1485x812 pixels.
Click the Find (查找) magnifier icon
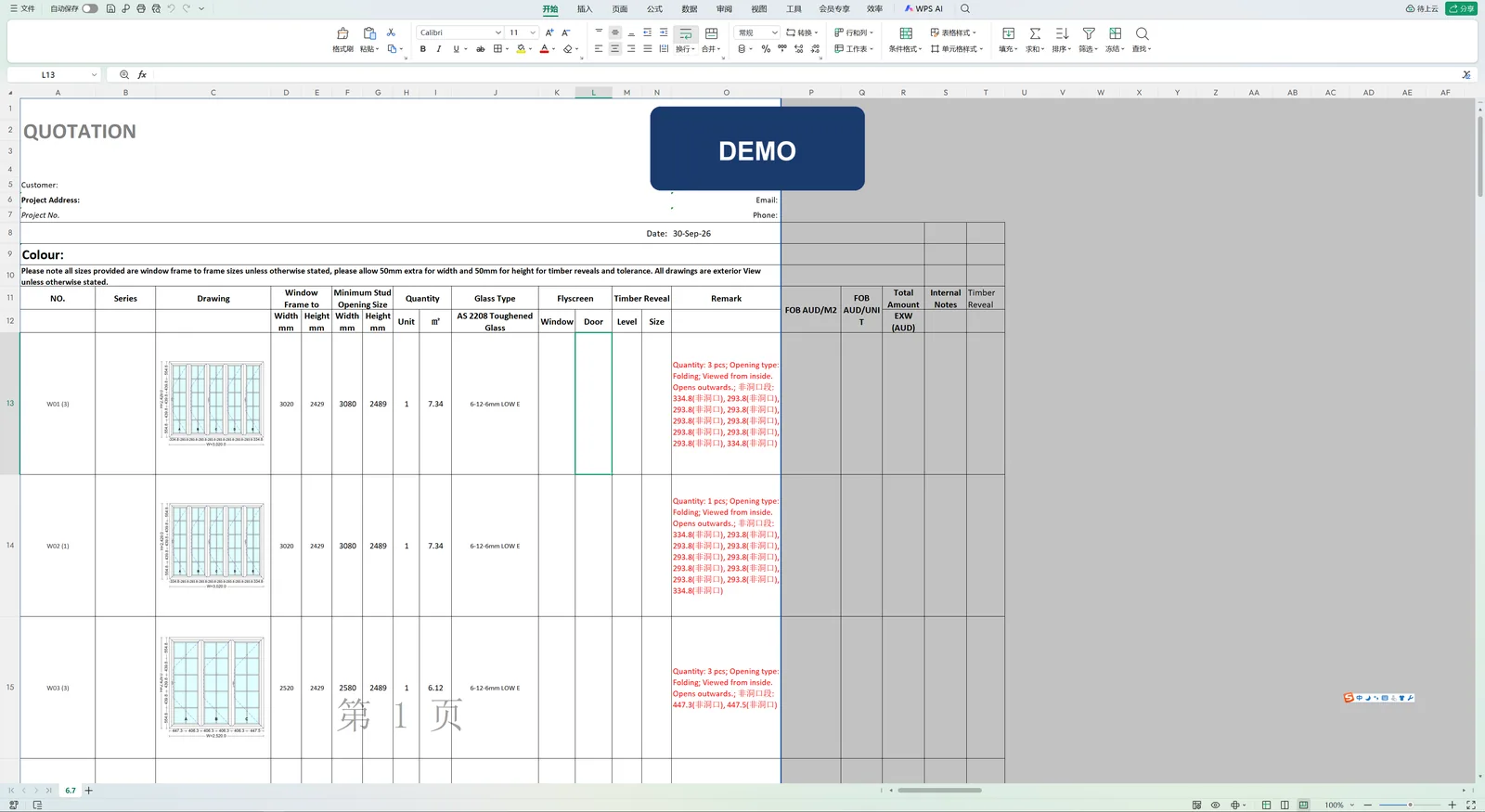point(1143,33)
